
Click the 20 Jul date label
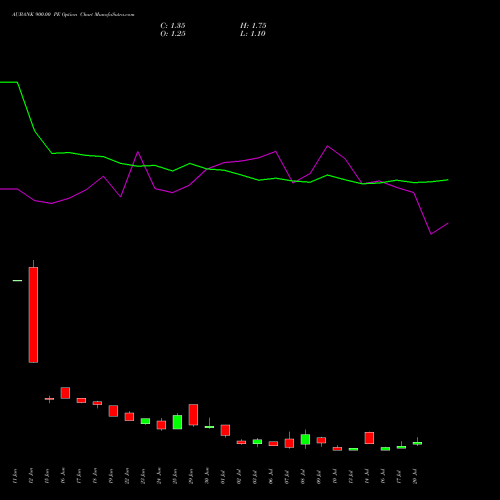pyautogui.click(x=415, y=476)
